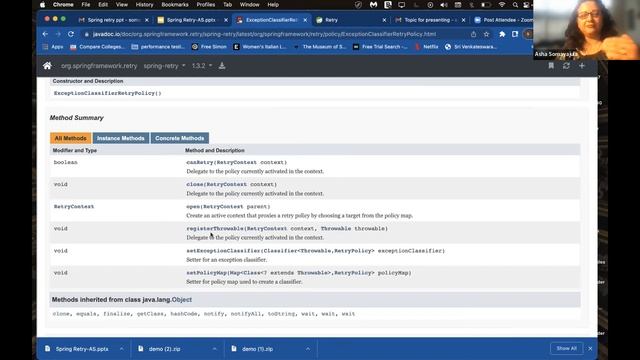Viewport: 640px width, 360px height.
Task: Open Chrome extensions puzzle icon
Action: pyautogui.click(x=502, y=34)
